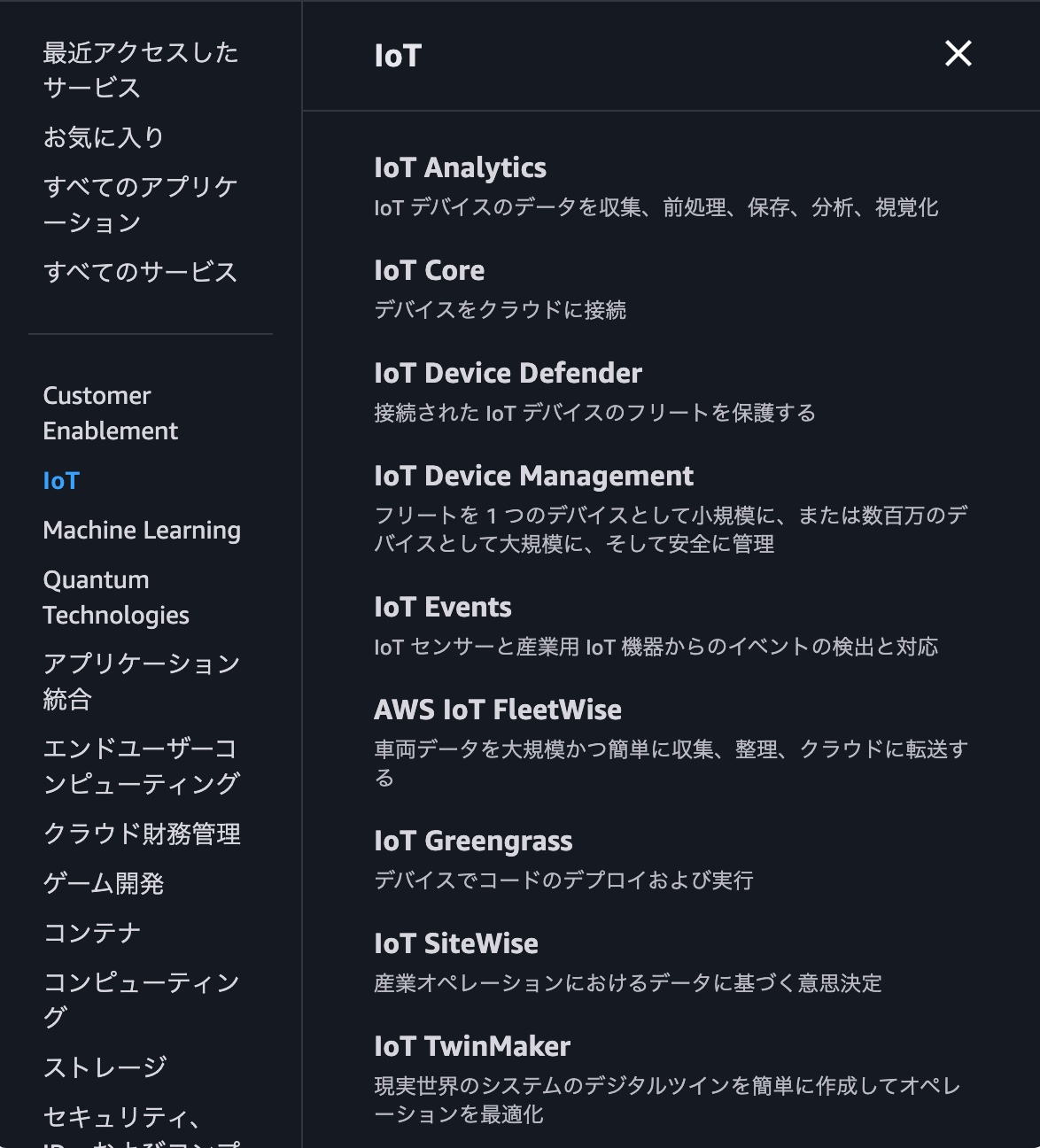The width and height of the screenshot is (1040, 1148).
Task: Open ゲーム開発 category
Action: click(104, 884)
